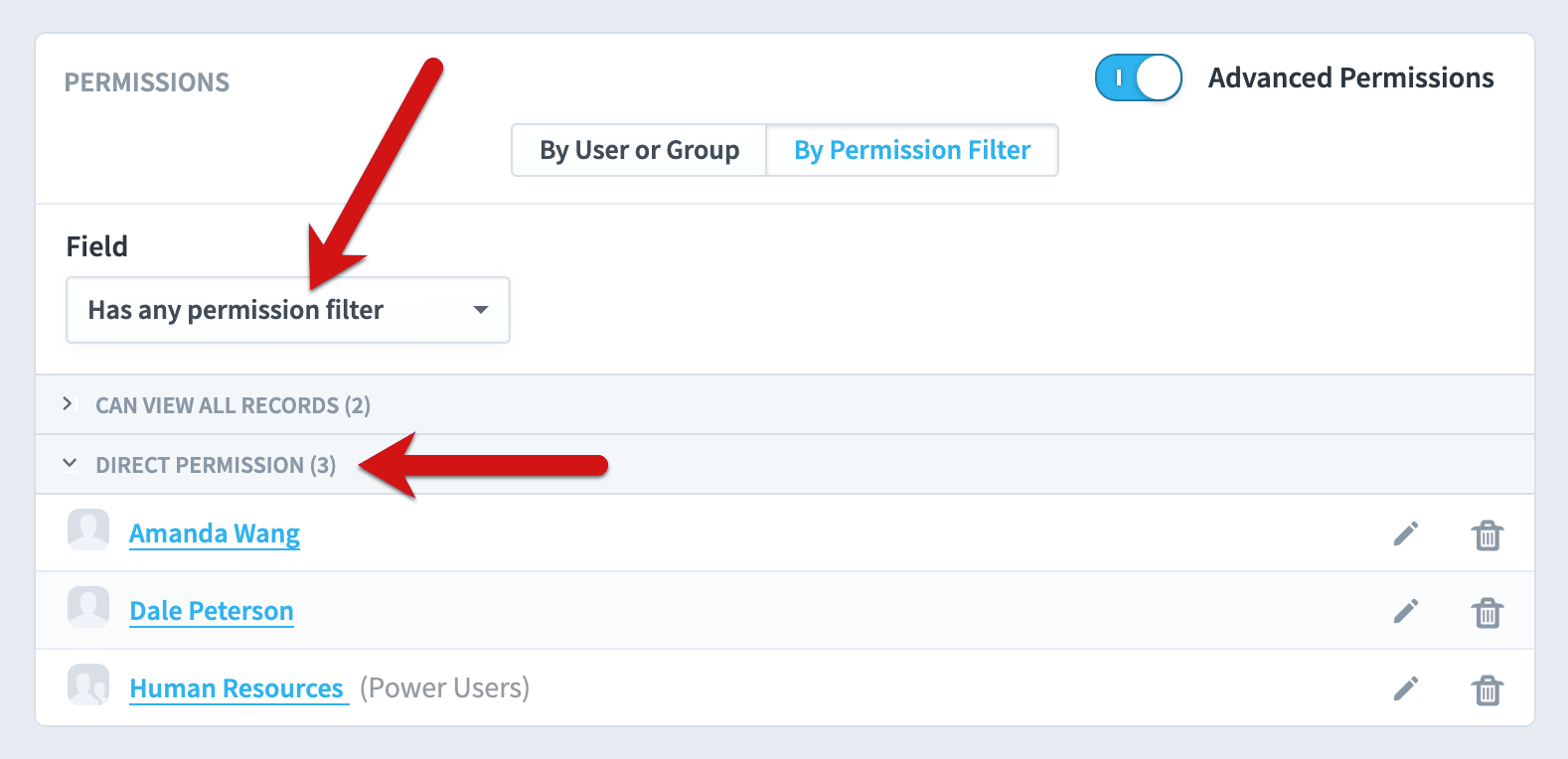1568x759 pixels.
Task: Click the Human Resources group avatar icon
Action: tap(88, 684)
